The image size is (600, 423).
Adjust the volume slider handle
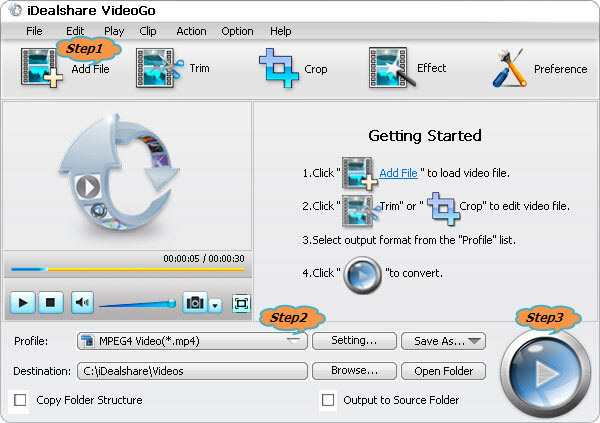point(172,304)
